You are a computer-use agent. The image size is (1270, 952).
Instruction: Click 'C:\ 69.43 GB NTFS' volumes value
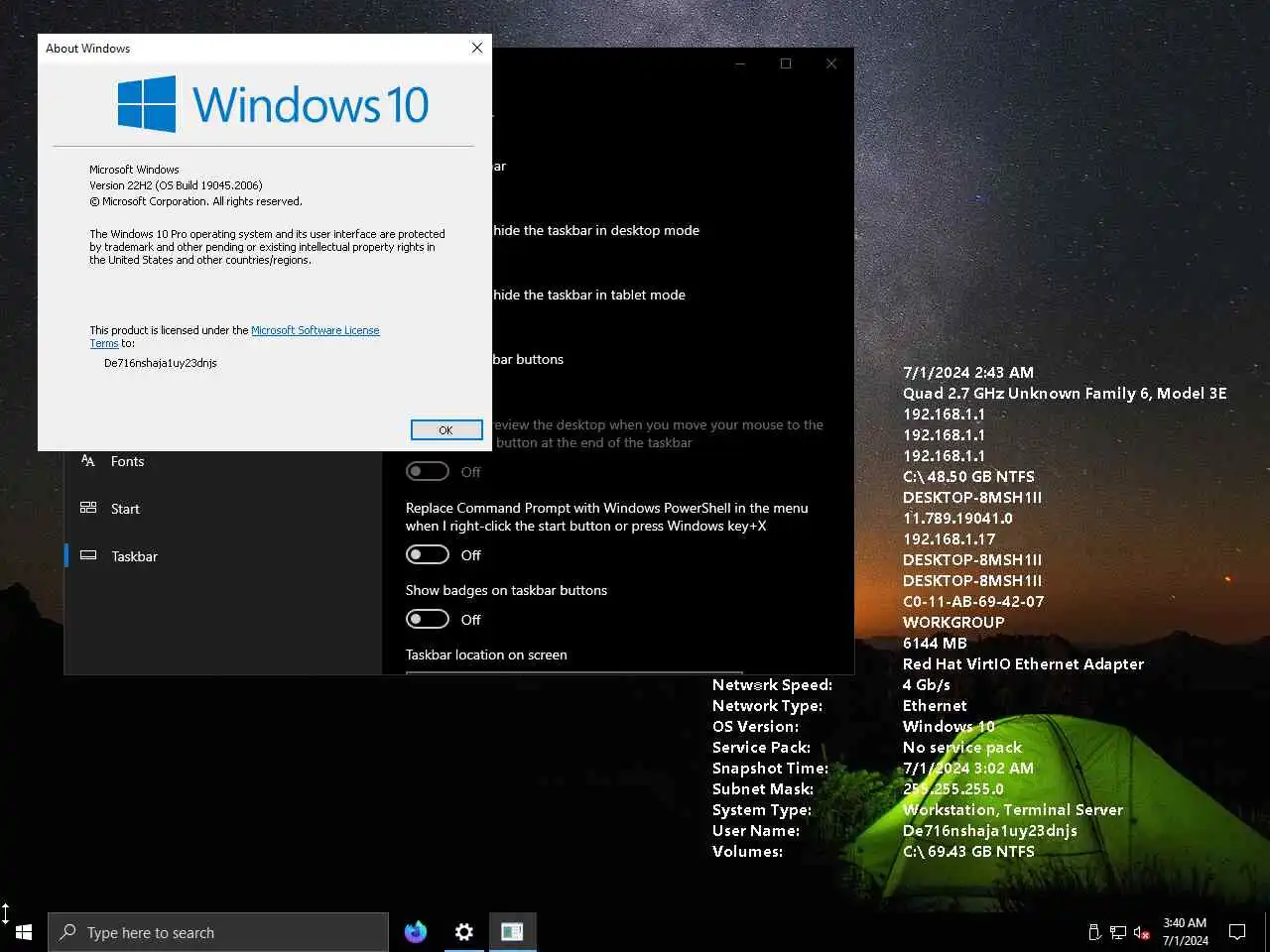968,851
